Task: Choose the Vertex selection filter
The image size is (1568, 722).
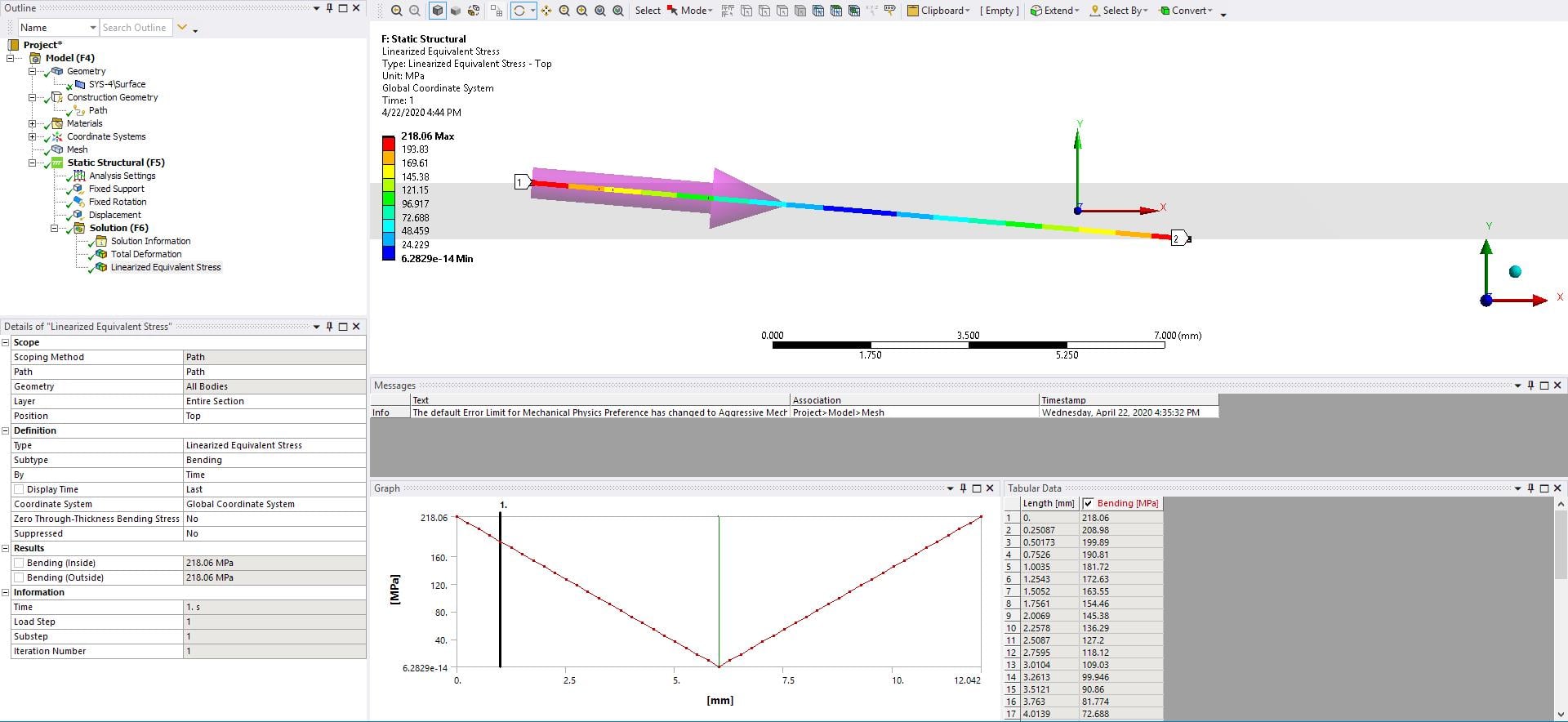Action: pyautogui.click(x=746, y=11)
